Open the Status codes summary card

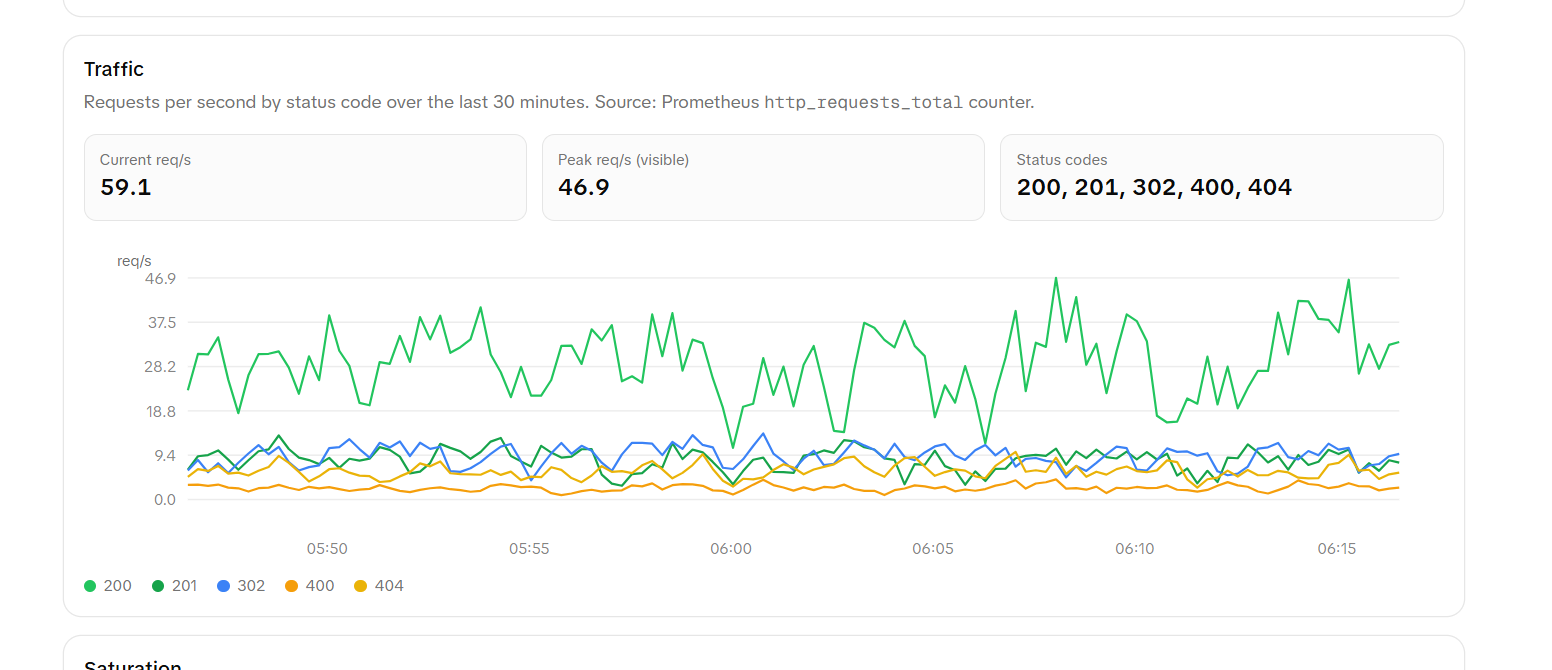(1221, 177)
